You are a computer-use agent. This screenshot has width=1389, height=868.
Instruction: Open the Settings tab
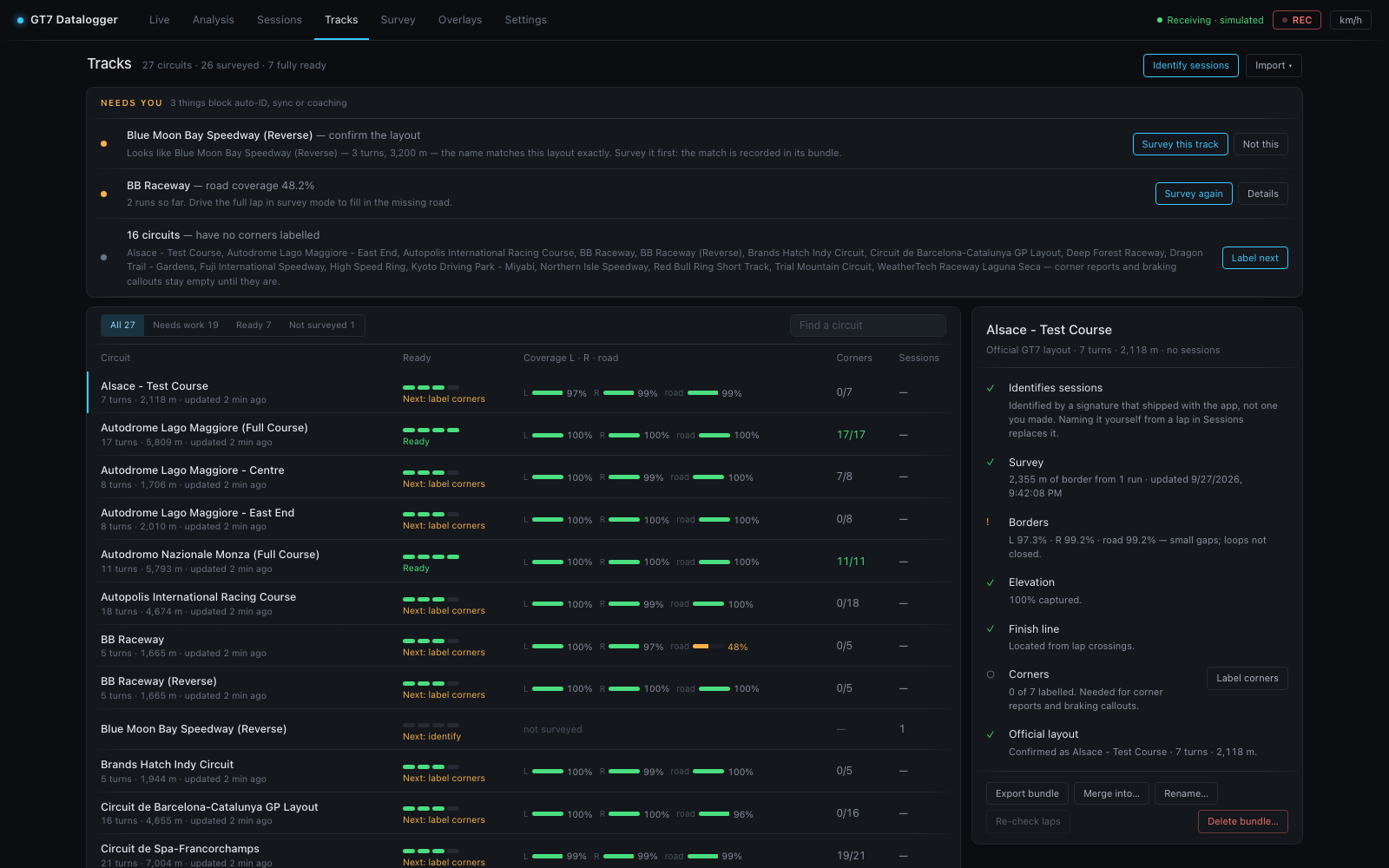pyautogui.click(x=526, y=20)
